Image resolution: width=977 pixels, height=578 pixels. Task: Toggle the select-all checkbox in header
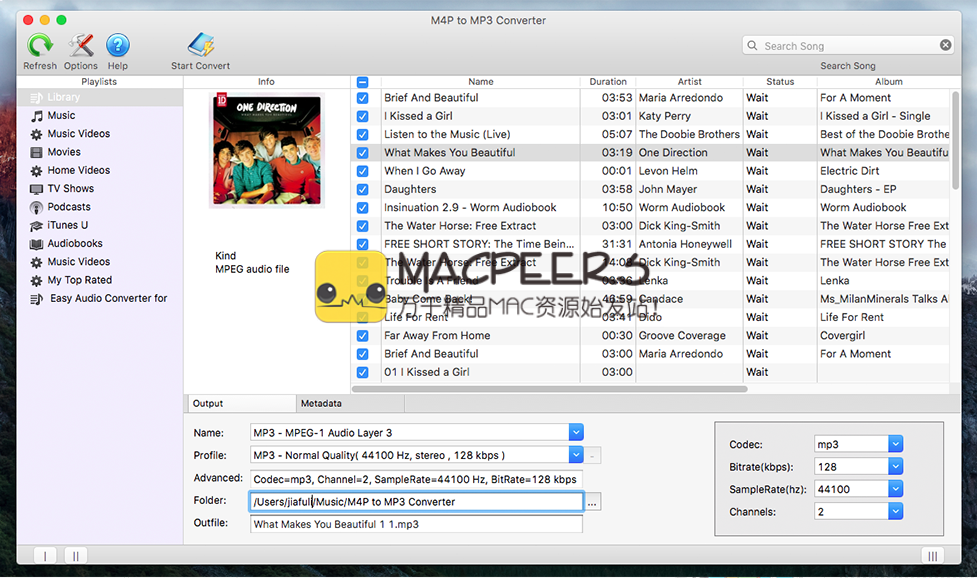362,82
